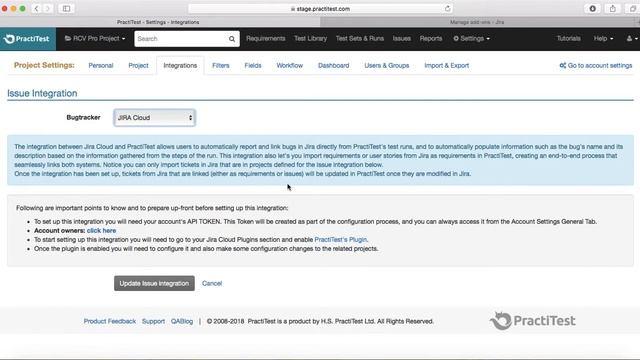Reload the page in address bar
640x360 pixels.
[x=447, y=8]
